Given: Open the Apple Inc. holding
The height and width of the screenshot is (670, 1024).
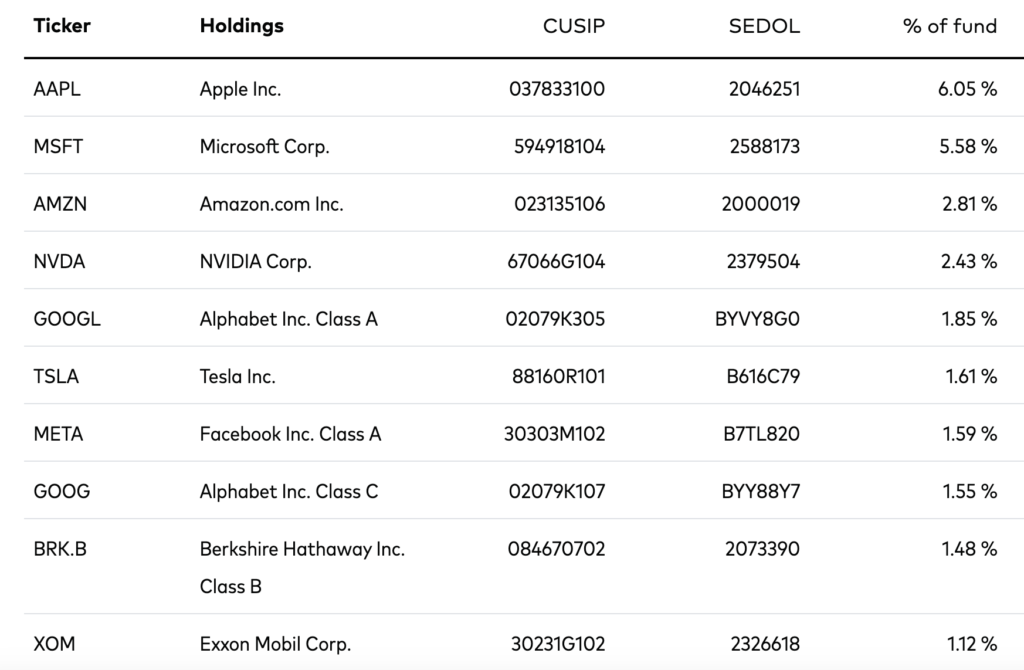Looking at the screenshot, I should click(240, 89).
